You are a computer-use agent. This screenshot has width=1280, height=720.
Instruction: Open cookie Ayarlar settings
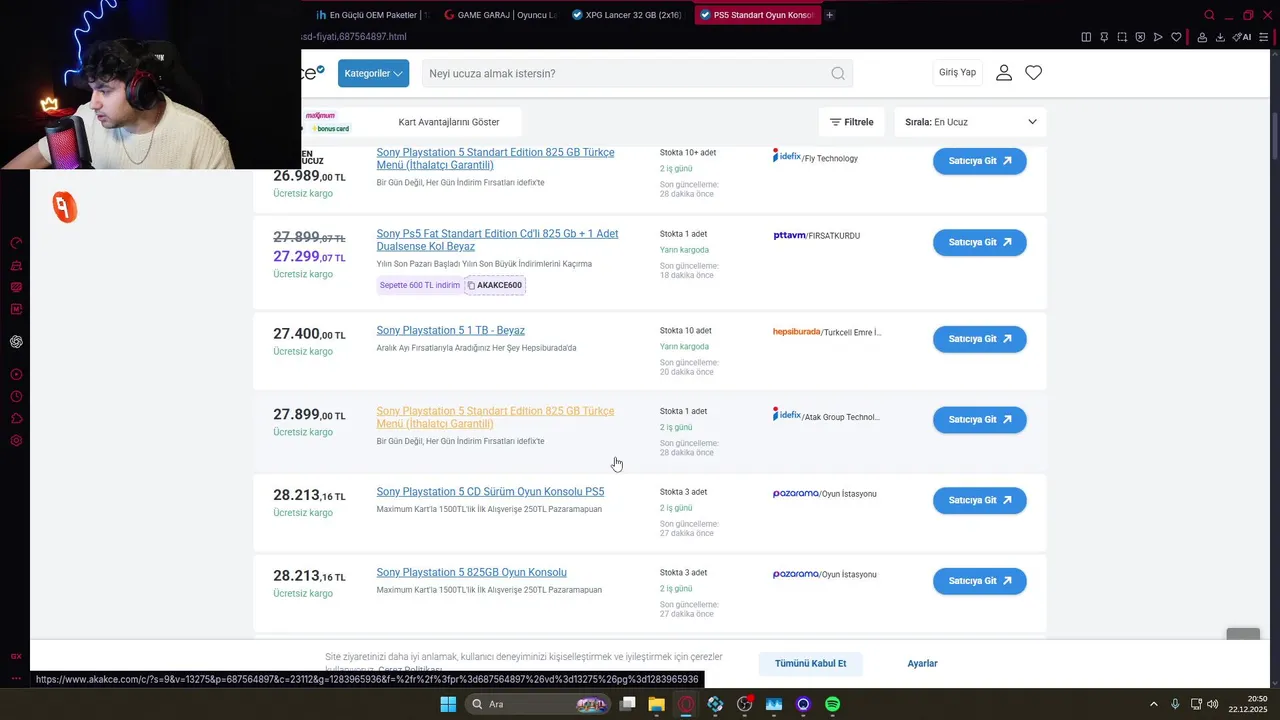[922, 664]
